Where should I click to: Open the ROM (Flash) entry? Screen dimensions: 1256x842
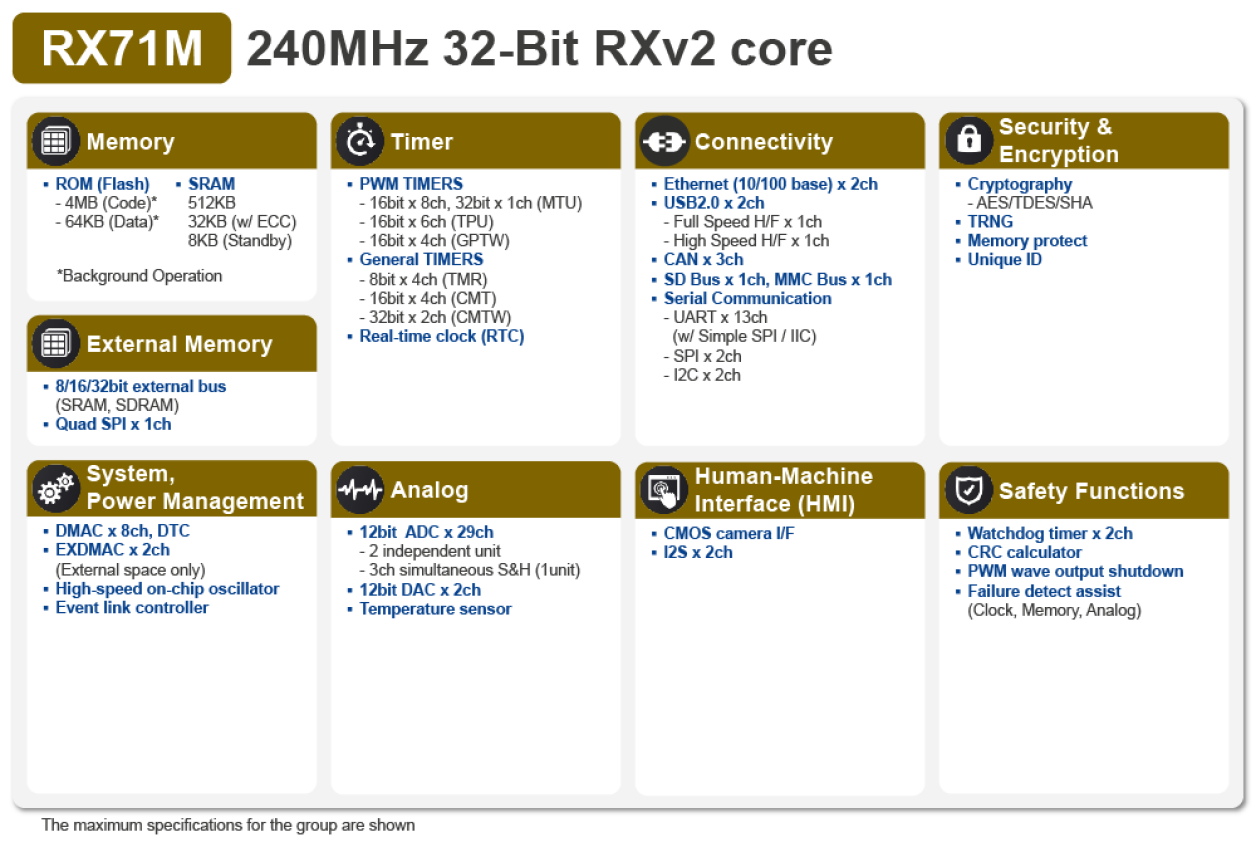pos(101,183)
